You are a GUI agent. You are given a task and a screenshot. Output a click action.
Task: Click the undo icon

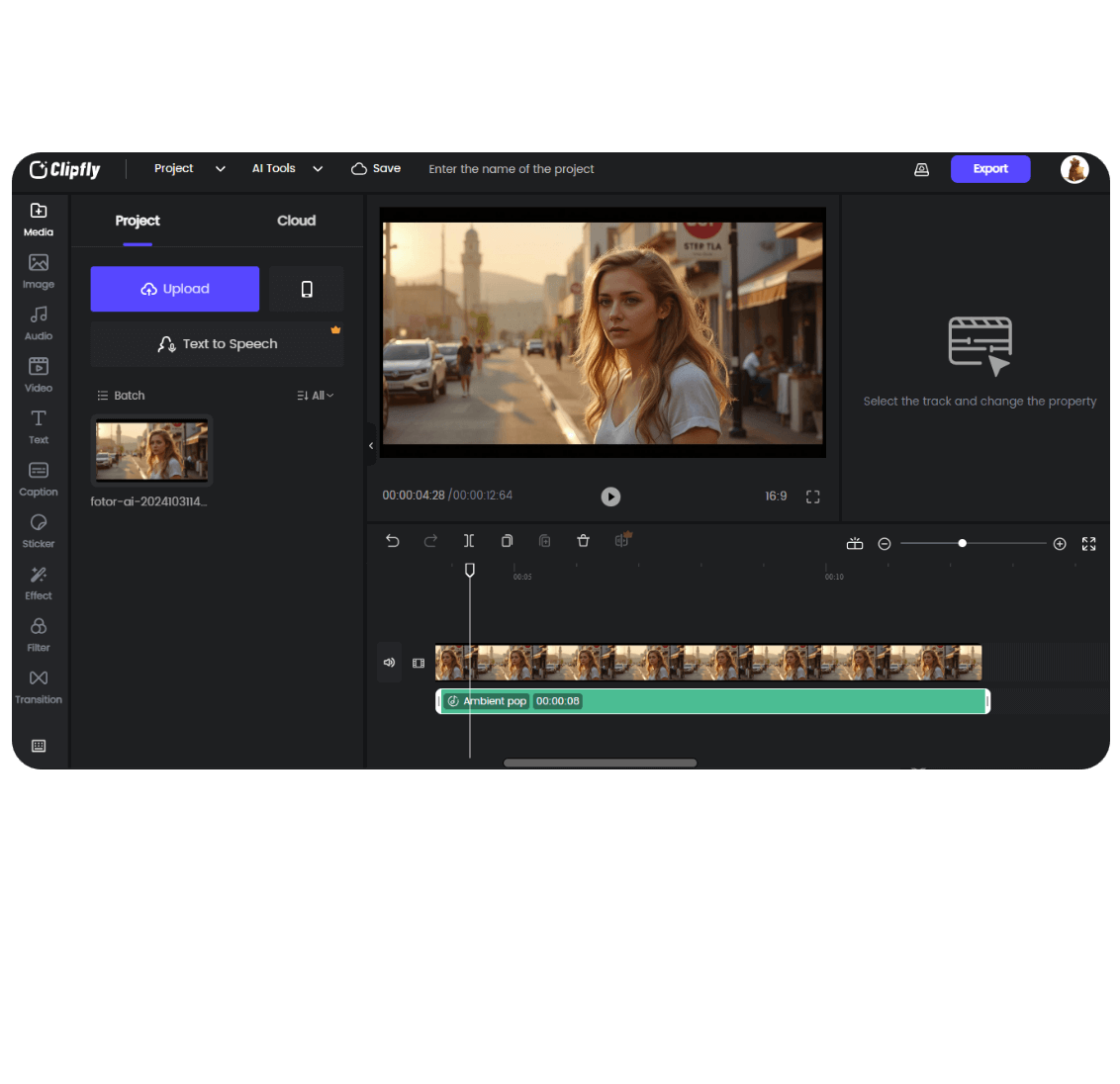(x=393, y=540)
